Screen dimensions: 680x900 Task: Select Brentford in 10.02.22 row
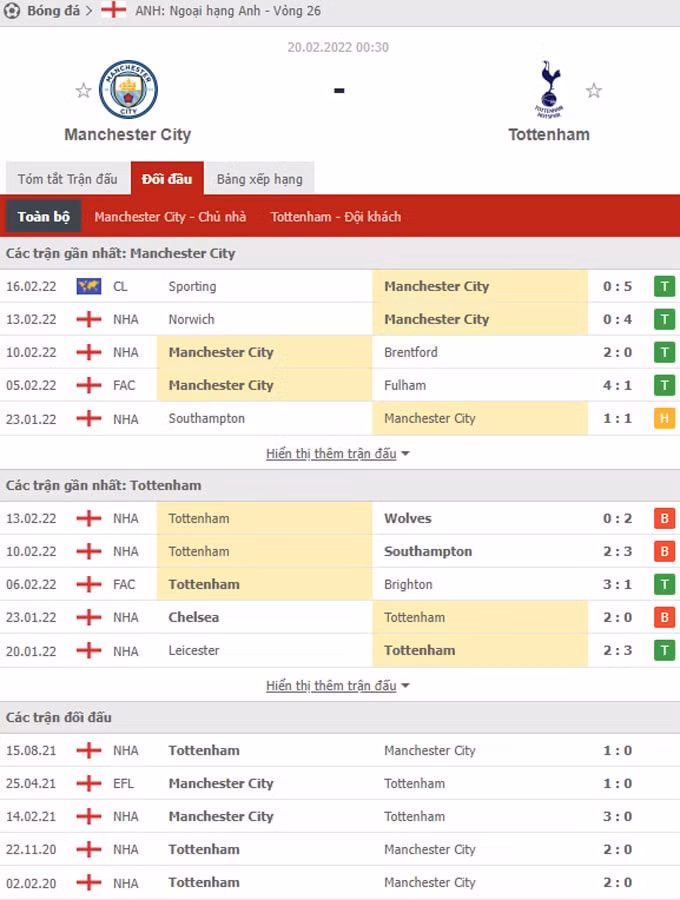coord(411,352)
